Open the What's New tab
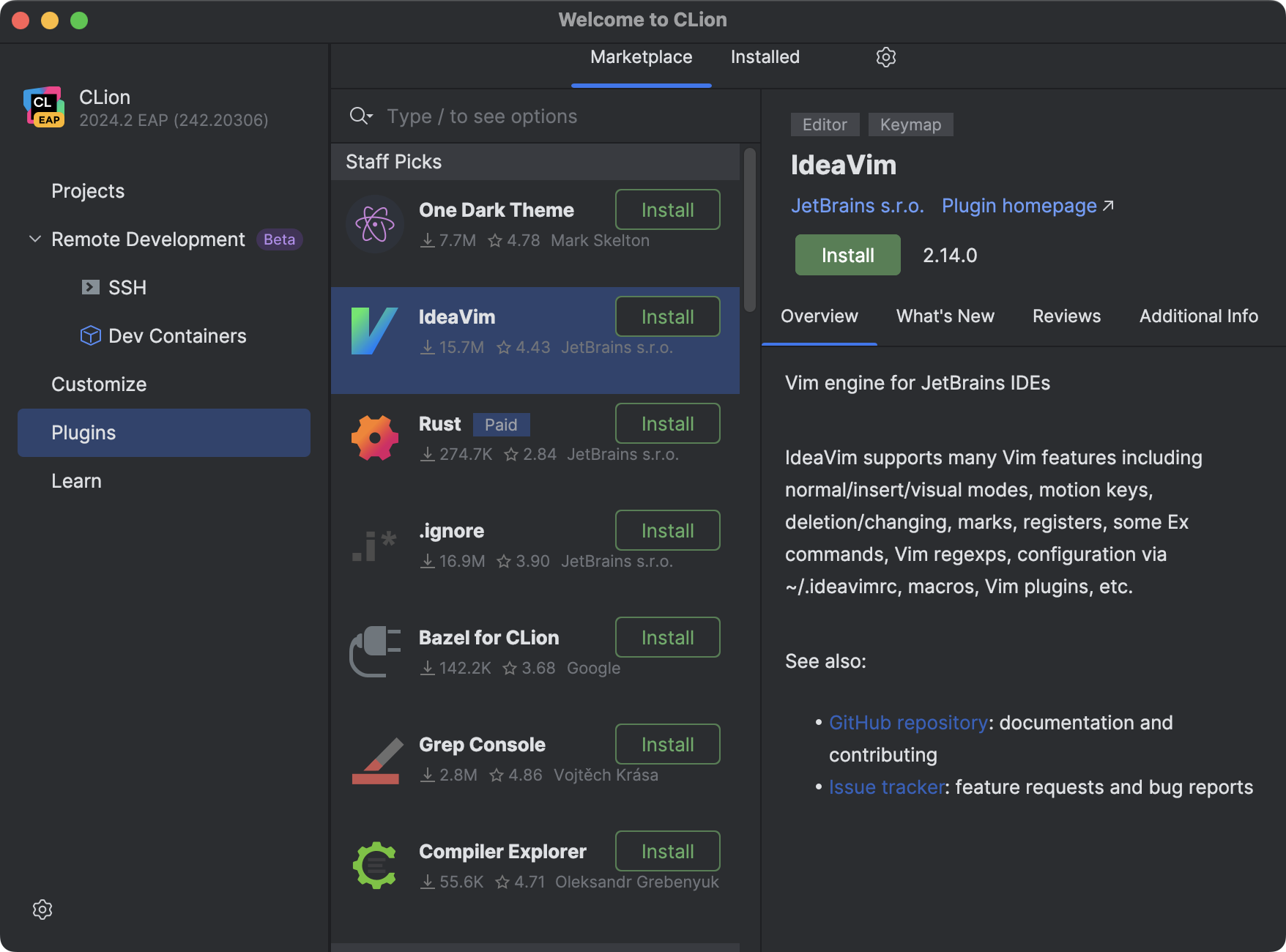This screenshot has height=952, width=1286. coord(945,316)
